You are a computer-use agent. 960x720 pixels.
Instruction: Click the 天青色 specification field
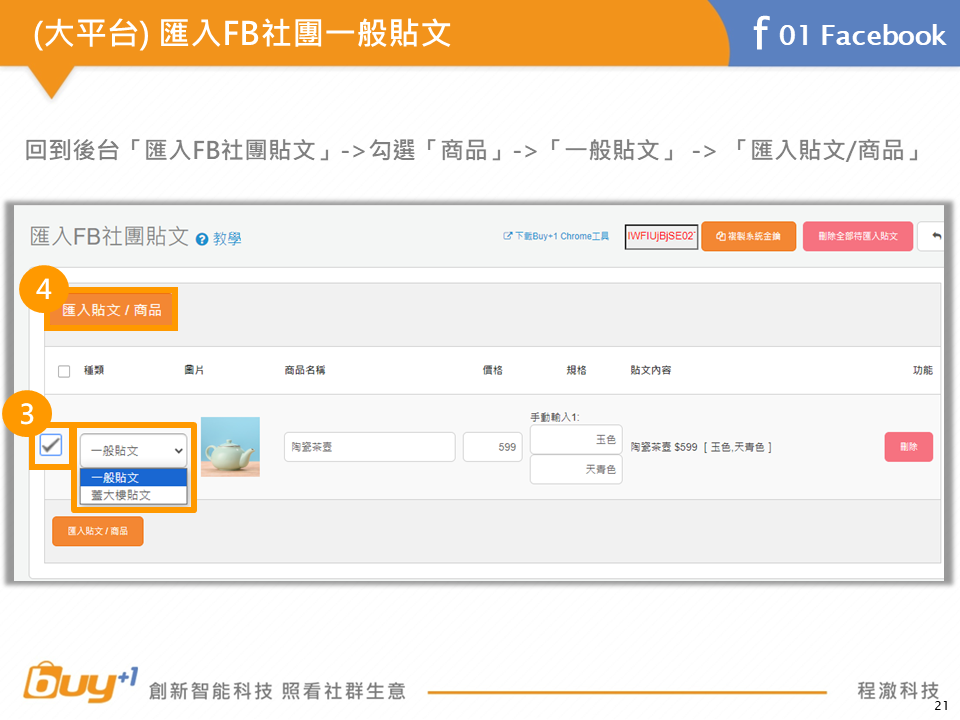[576, 469]
